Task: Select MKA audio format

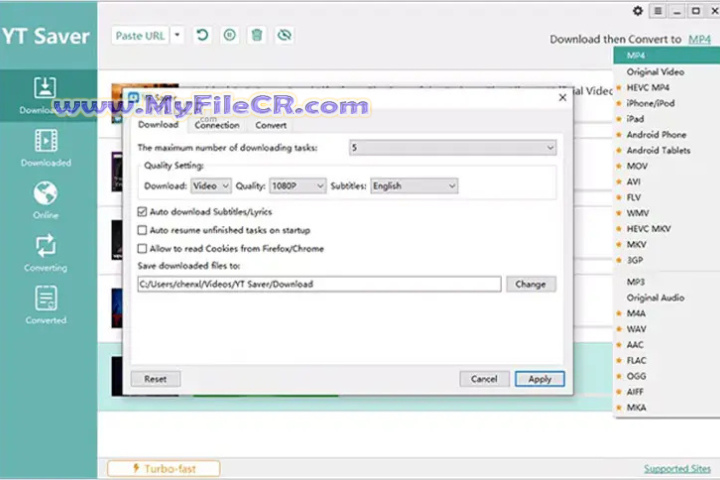Action: pyautogui.click(x=667, y=407)
